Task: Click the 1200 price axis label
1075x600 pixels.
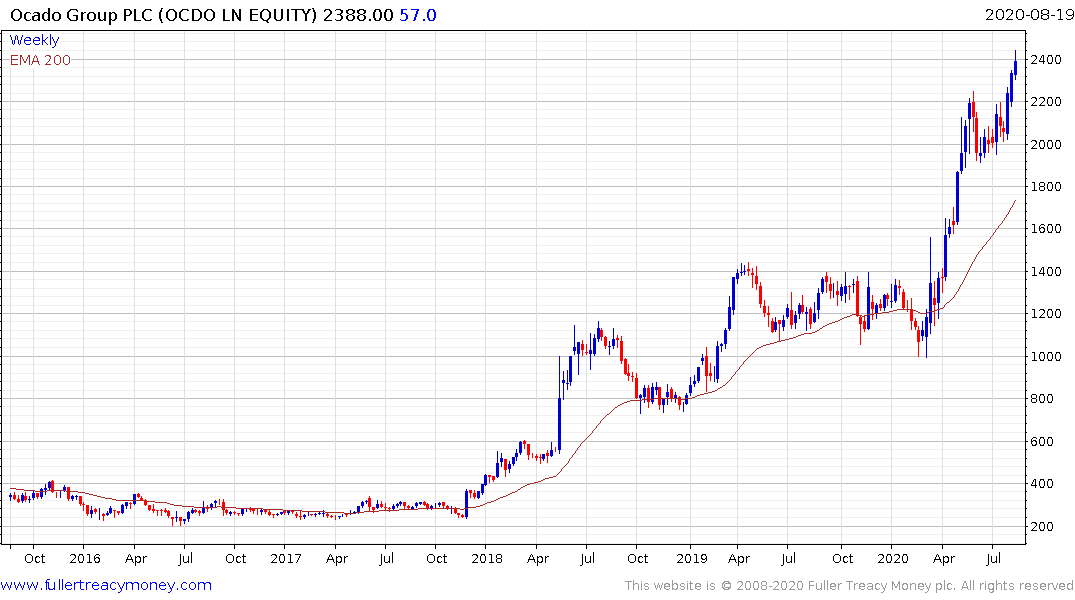Action: [x=1046, y=314]
